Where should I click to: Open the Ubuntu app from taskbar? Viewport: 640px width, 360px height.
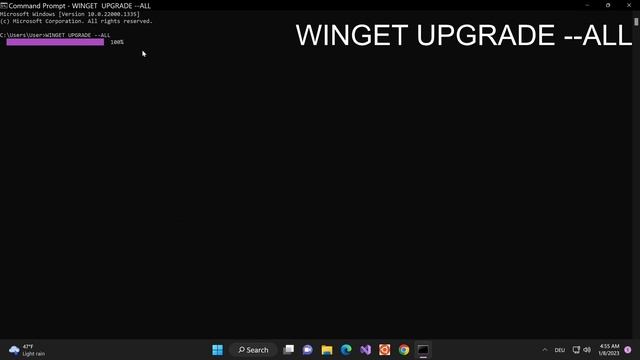click(x=384, y=350)
